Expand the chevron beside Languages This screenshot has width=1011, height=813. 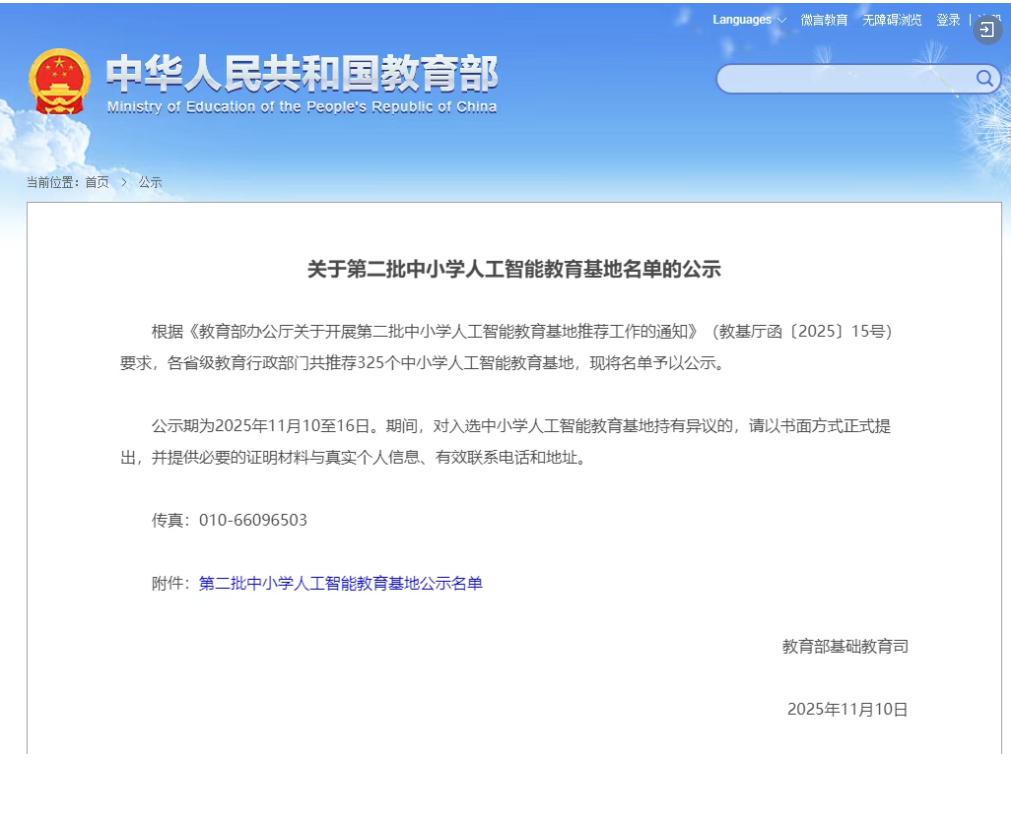coord(781,20)
